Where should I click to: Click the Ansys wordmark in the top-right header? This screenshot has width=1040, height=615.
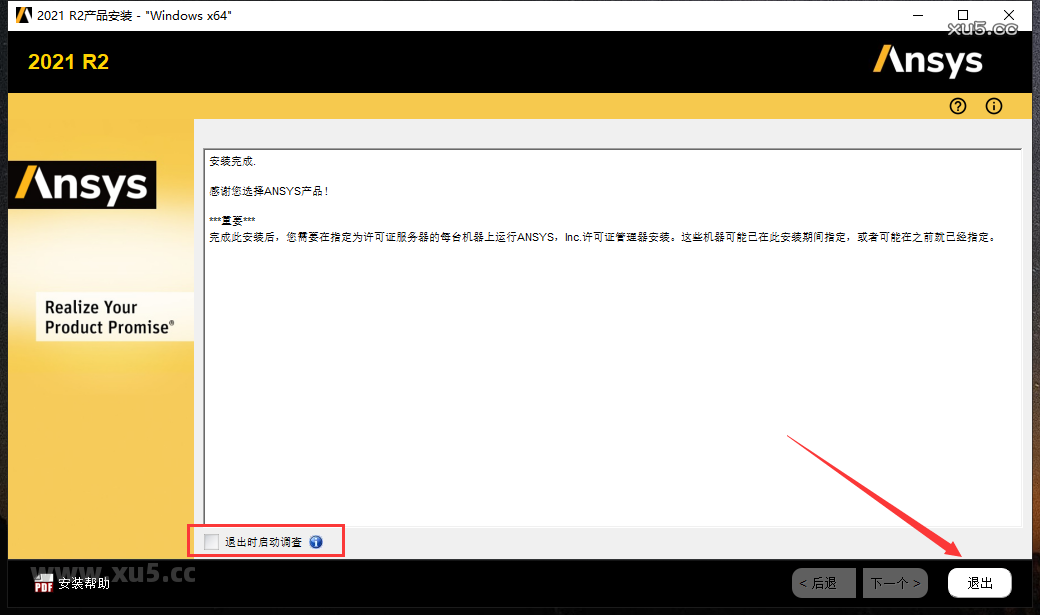coord(928,60)
